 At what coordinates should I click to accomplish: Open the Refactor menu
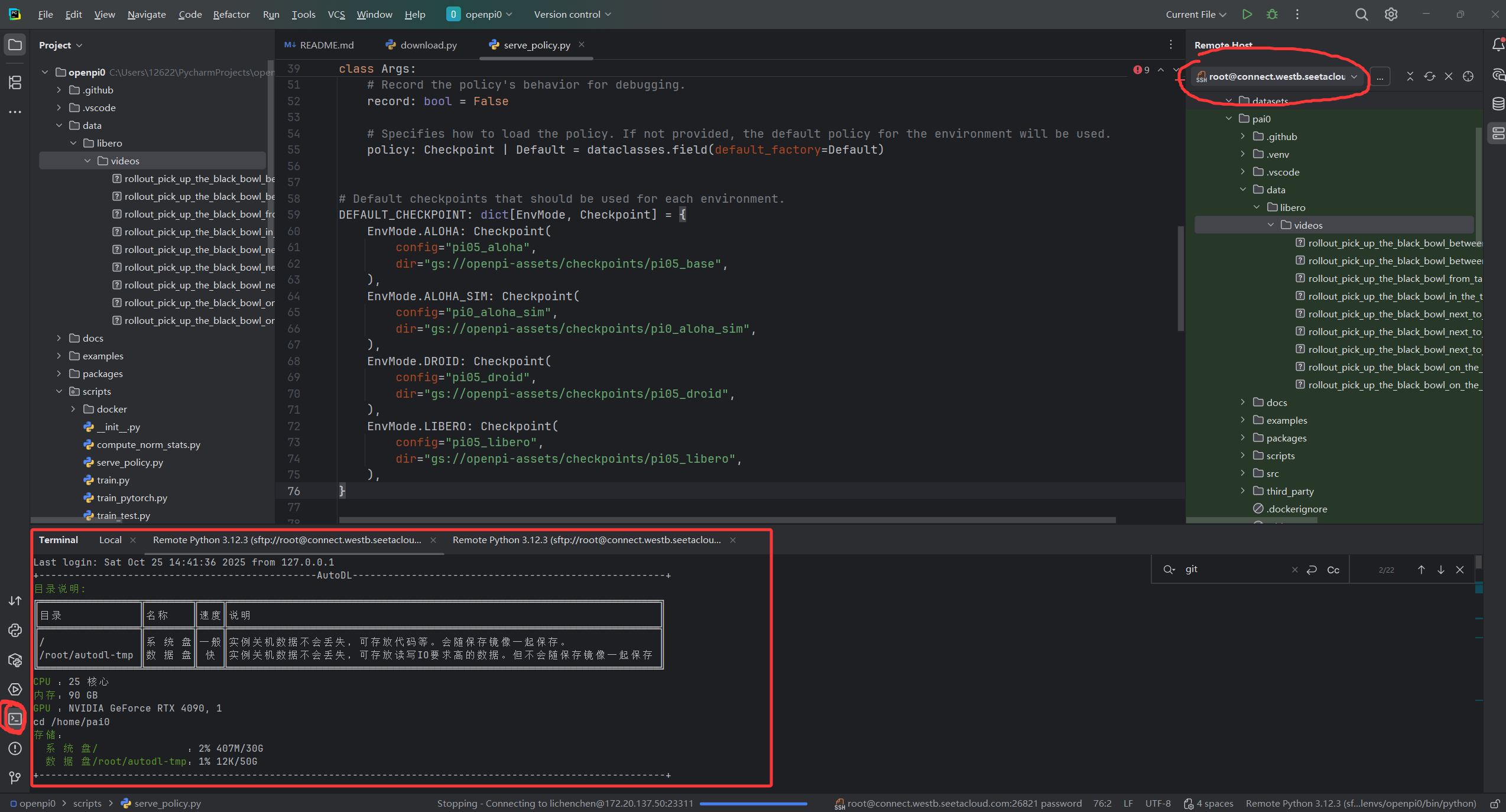tap(231, 14)
